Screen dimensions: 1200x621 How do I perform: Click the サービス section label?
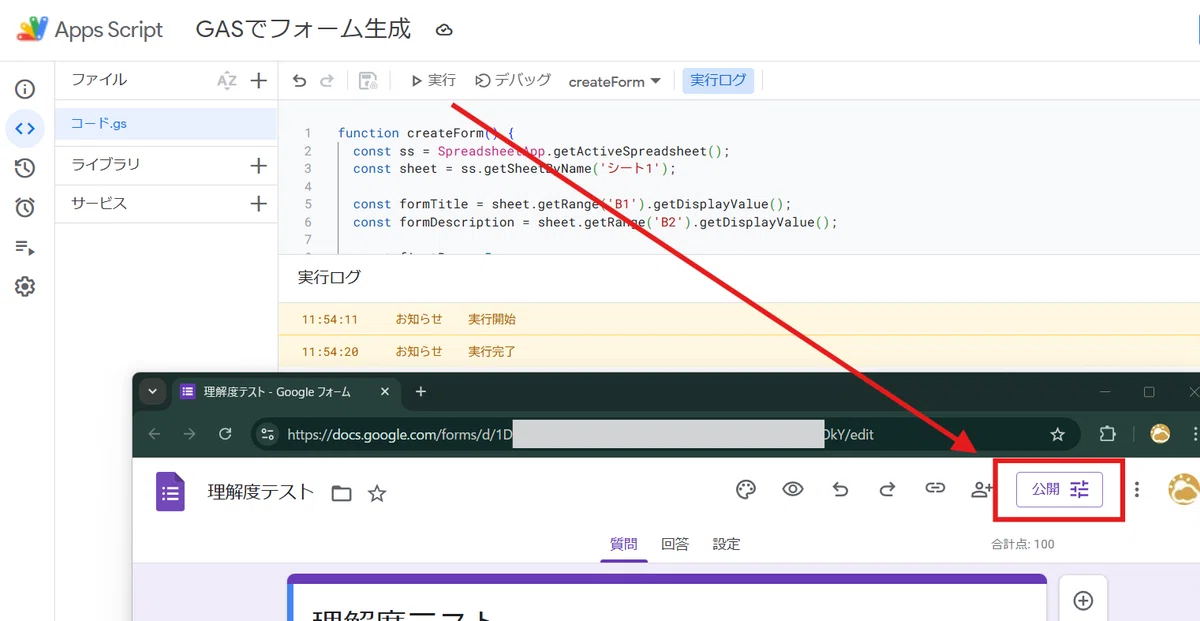click(99, 204)
